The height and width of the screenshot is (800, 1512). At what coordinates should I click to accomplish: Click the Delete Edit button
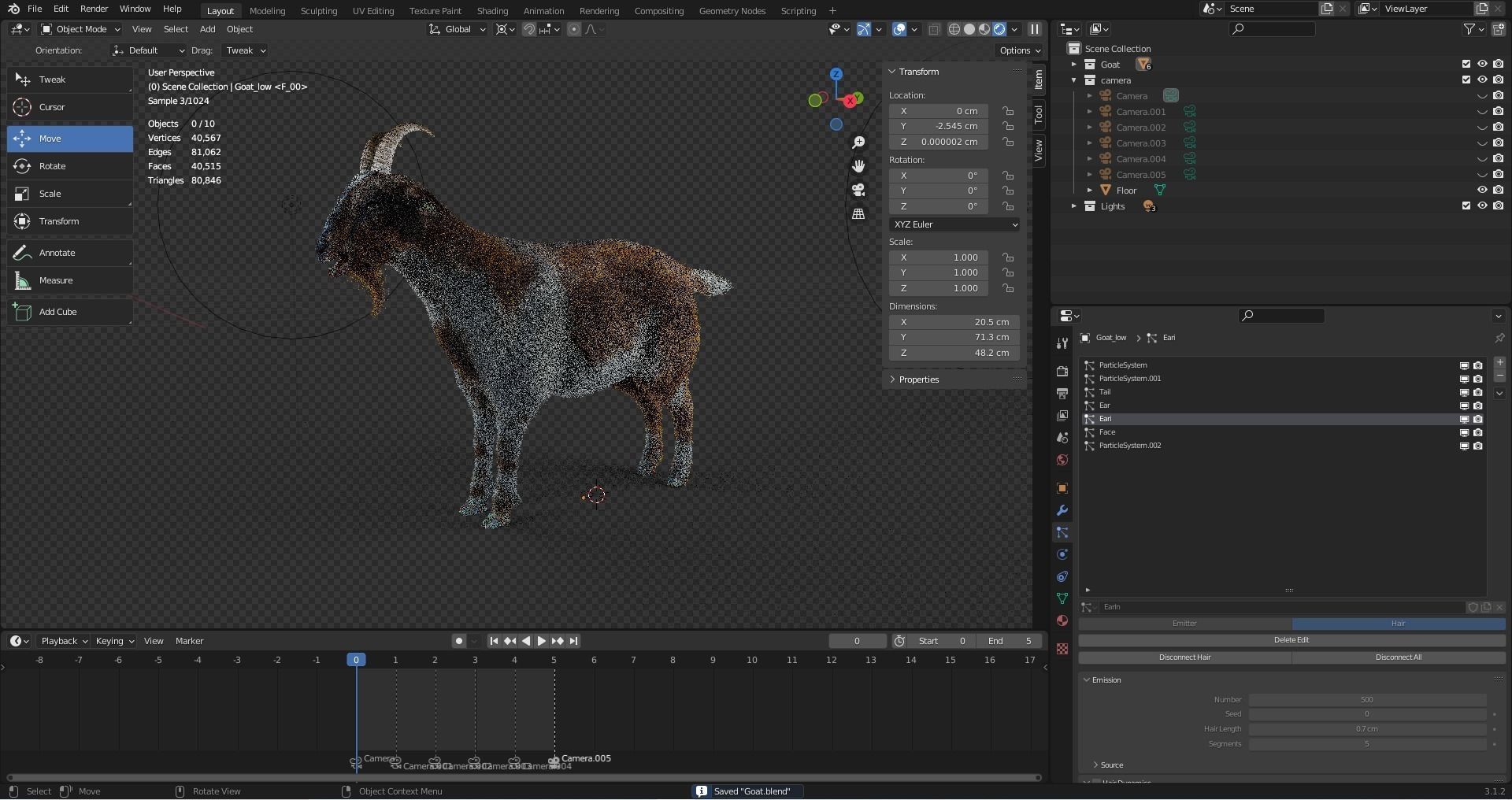click(1291, 640)
